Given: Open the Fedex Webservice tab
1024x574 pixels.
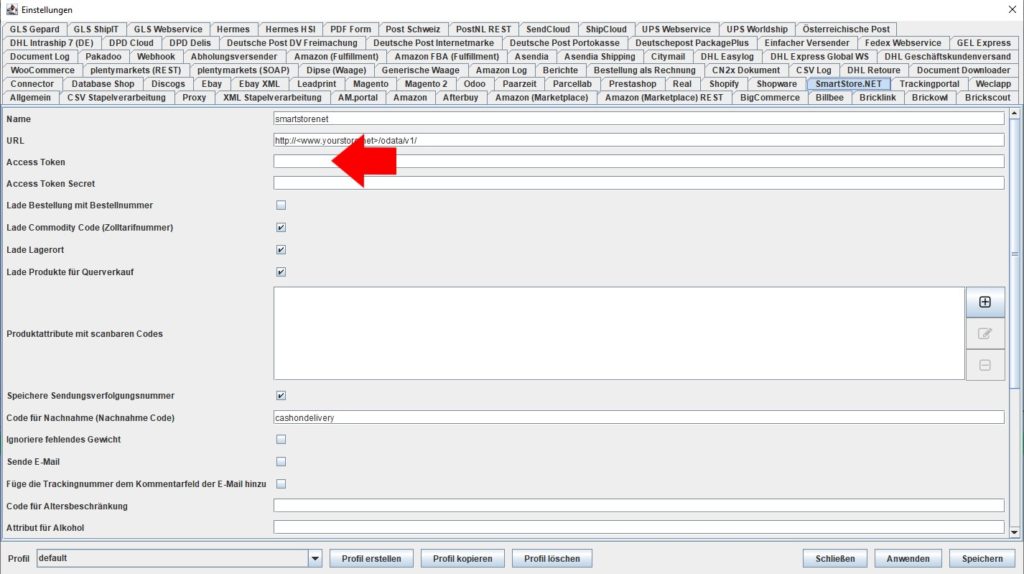Looking at the screenshot, I should tap(903, 42).
